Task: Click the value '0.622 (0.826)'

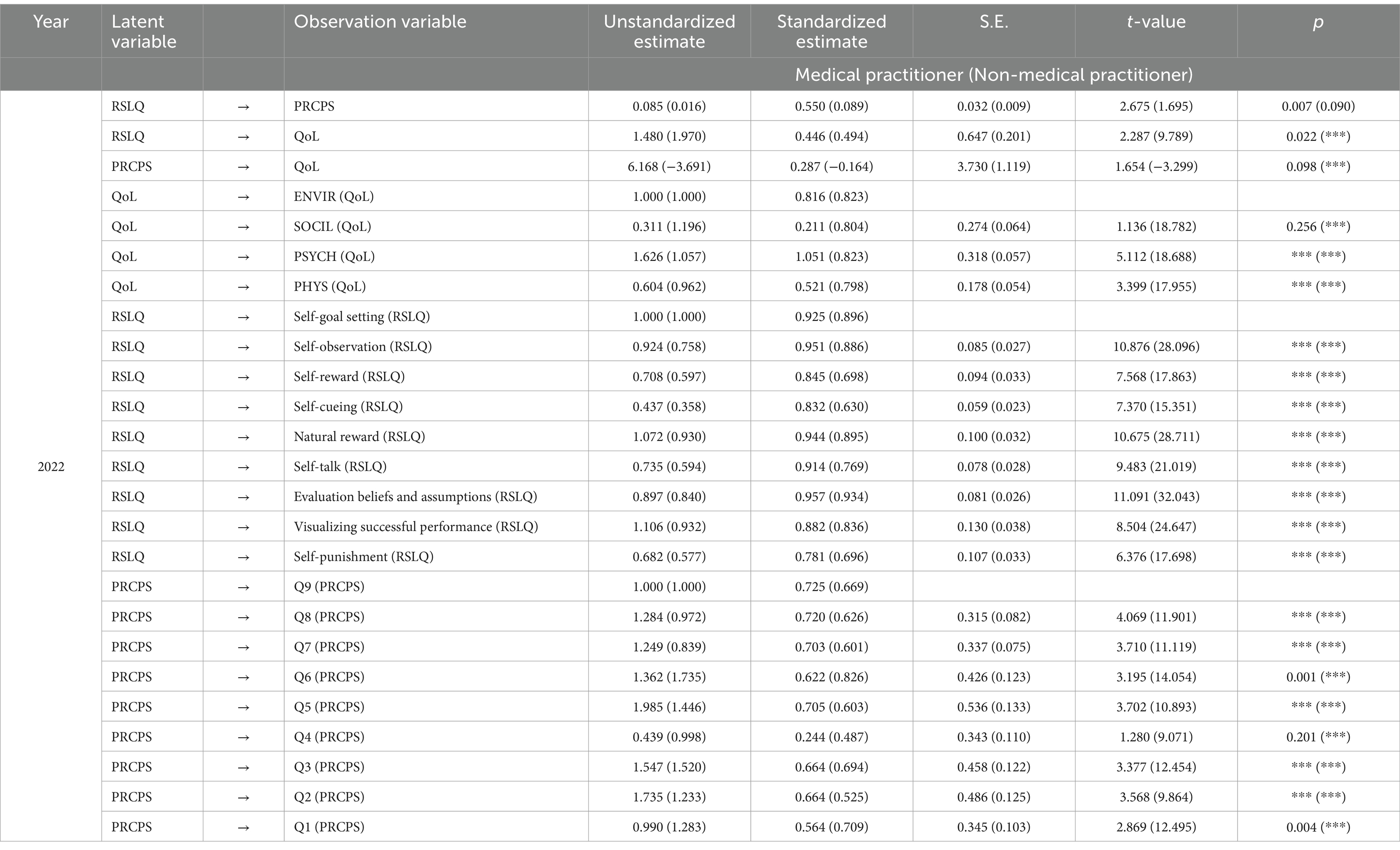Action: coord(831,677)
